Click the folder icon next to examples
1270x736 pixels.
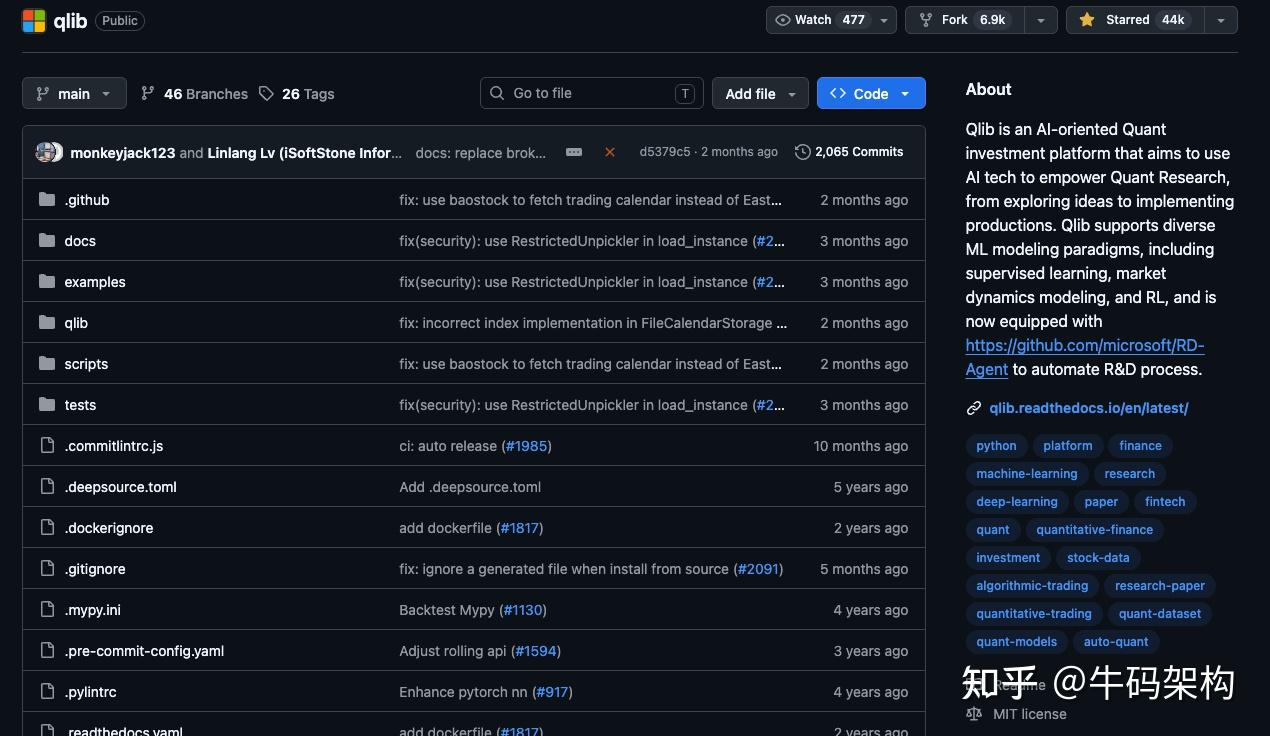[47, 282]
